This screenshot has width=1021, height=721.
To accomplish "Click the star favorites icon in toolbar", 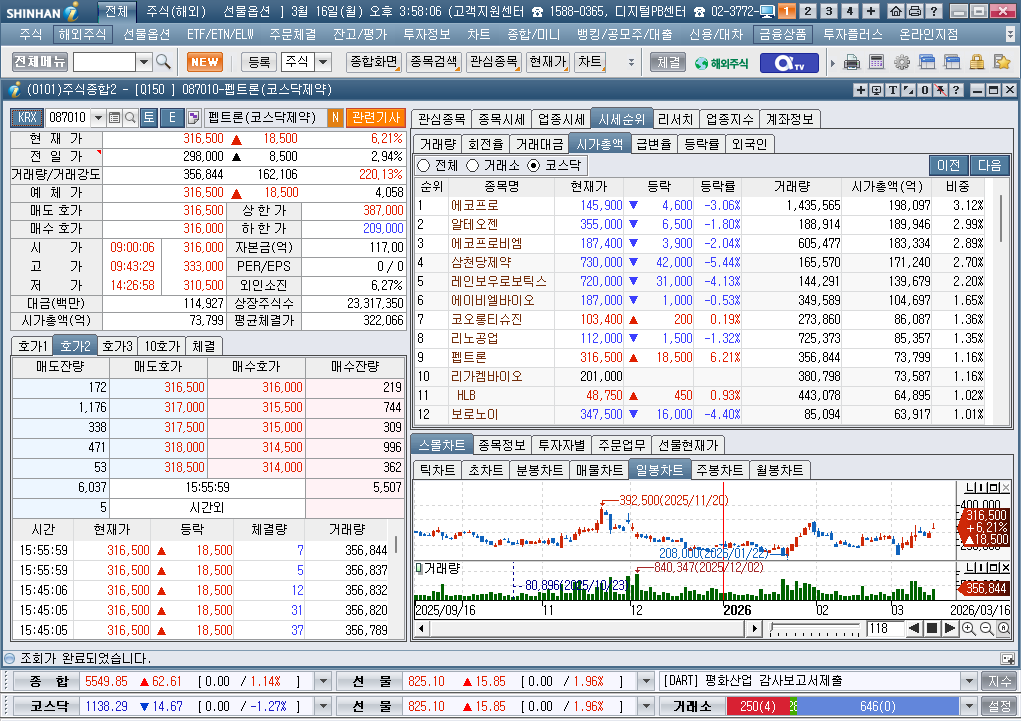I will (1001, 63).
